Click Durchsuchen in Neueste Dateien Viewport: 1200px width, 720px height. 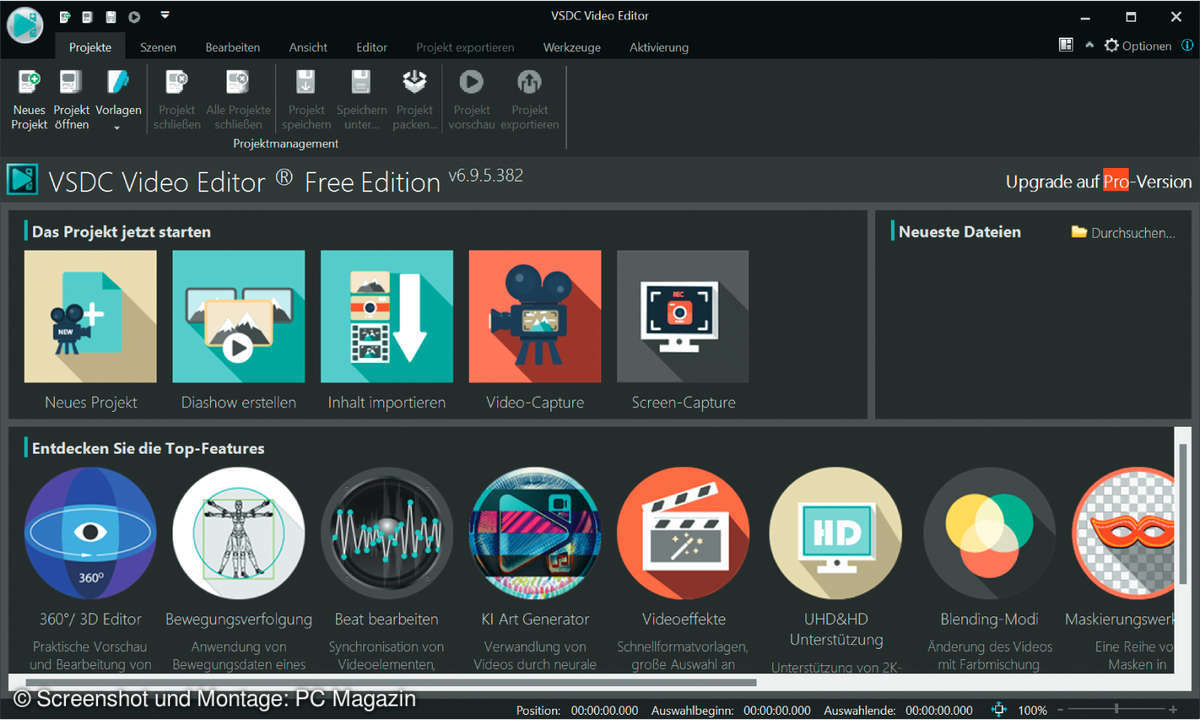coord(1122,232)
